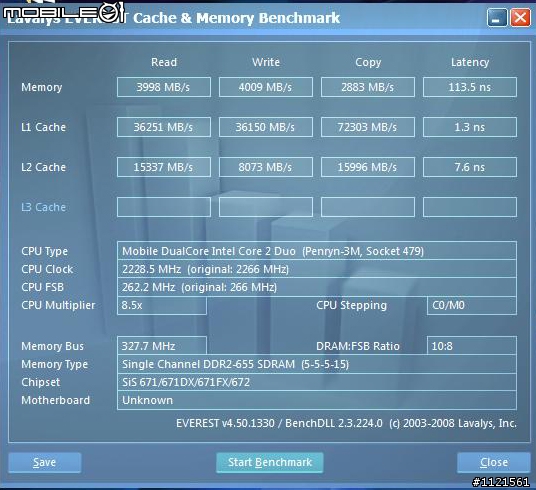Viewport: 536px width, 490px height.
Task: Click the CPU FSB label
Action: click(42, 287)
